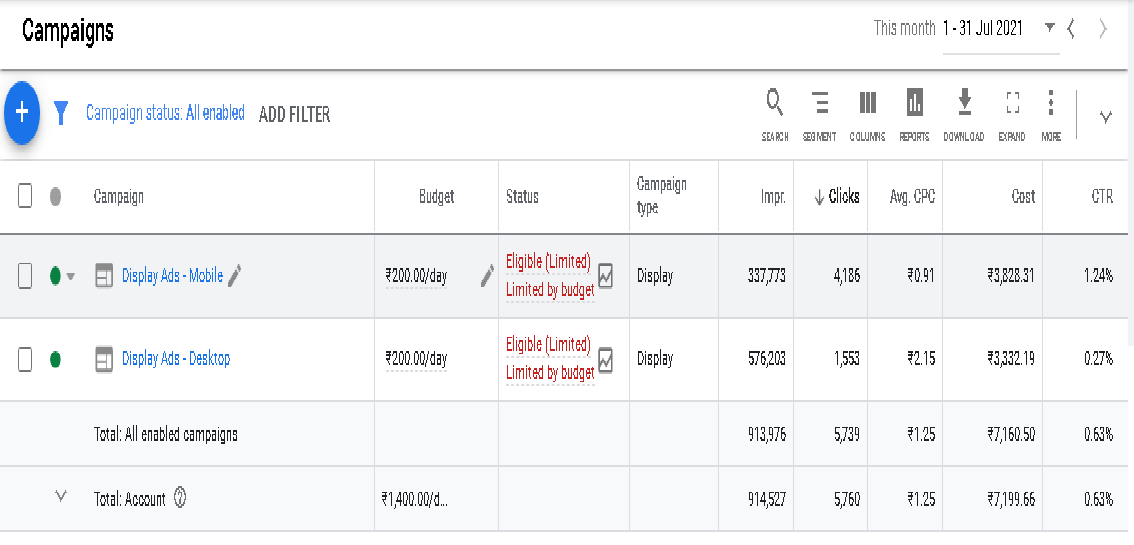
Task: Expand the table to full screen
Action: point(1012,114)
